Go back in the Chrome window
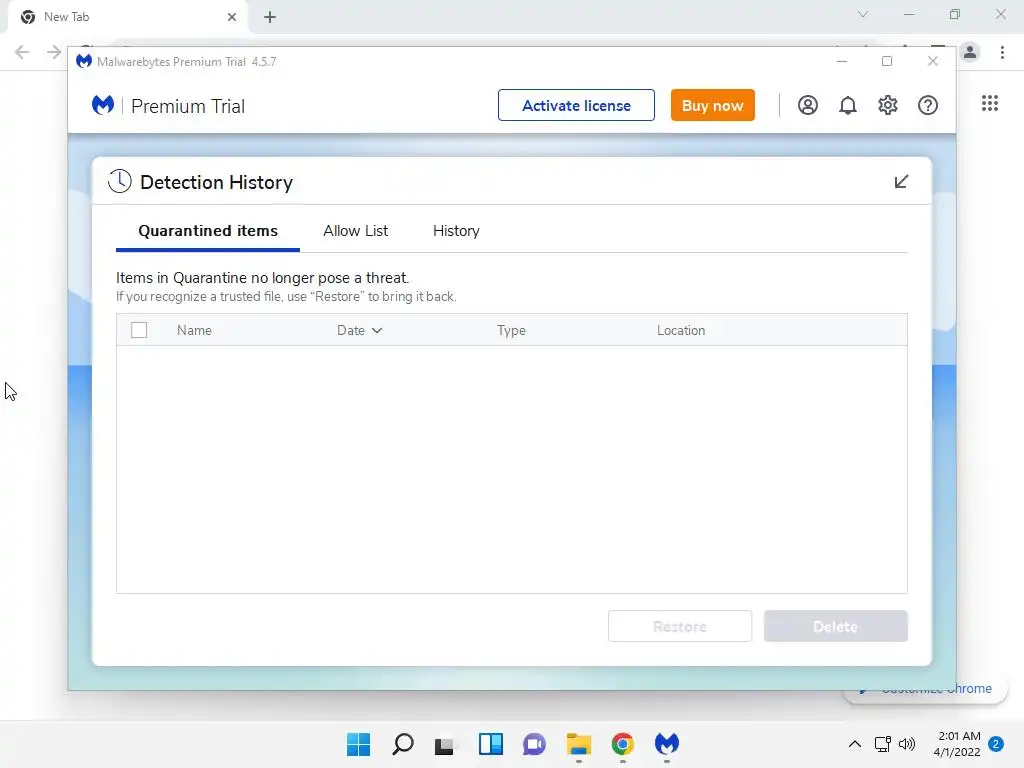The image size is (1024, 768). click(22, 52)
